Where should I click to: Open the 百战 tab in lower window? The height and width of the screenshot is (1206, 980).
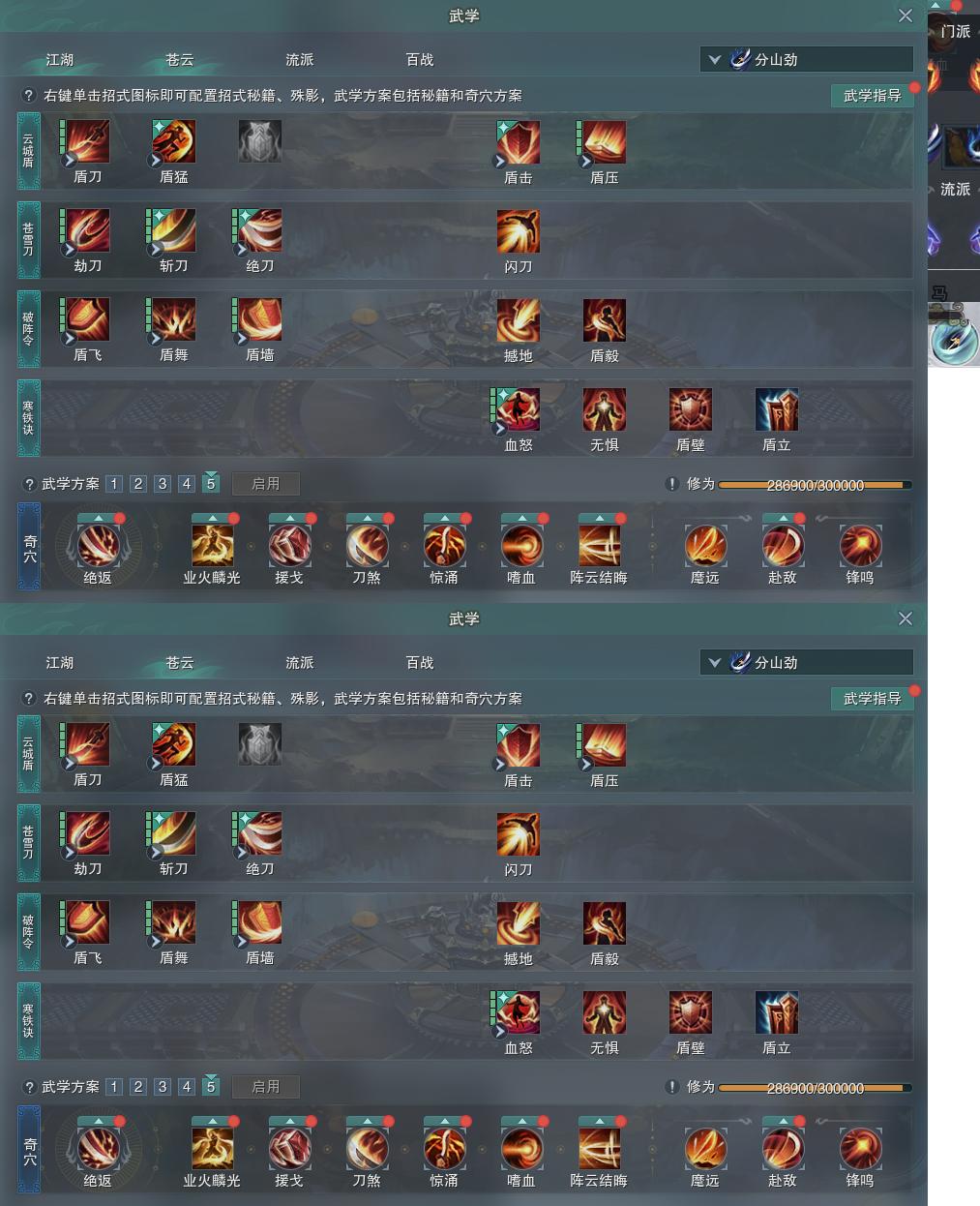pyautogui.click(x=420, y=663)
